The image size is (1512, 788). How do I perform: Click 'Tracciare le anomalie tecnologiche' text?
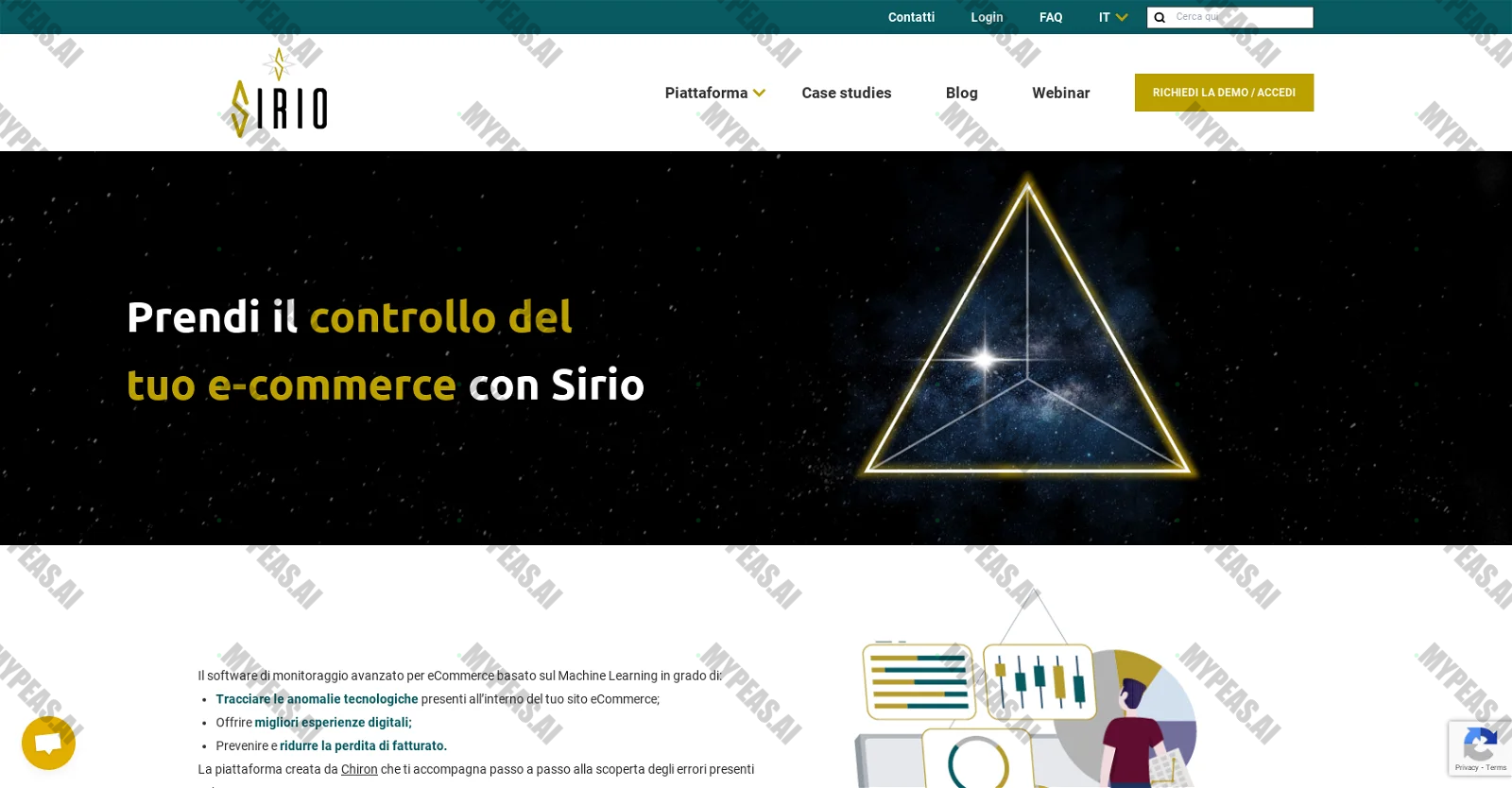pyautogui.click(x=317, y=699)
